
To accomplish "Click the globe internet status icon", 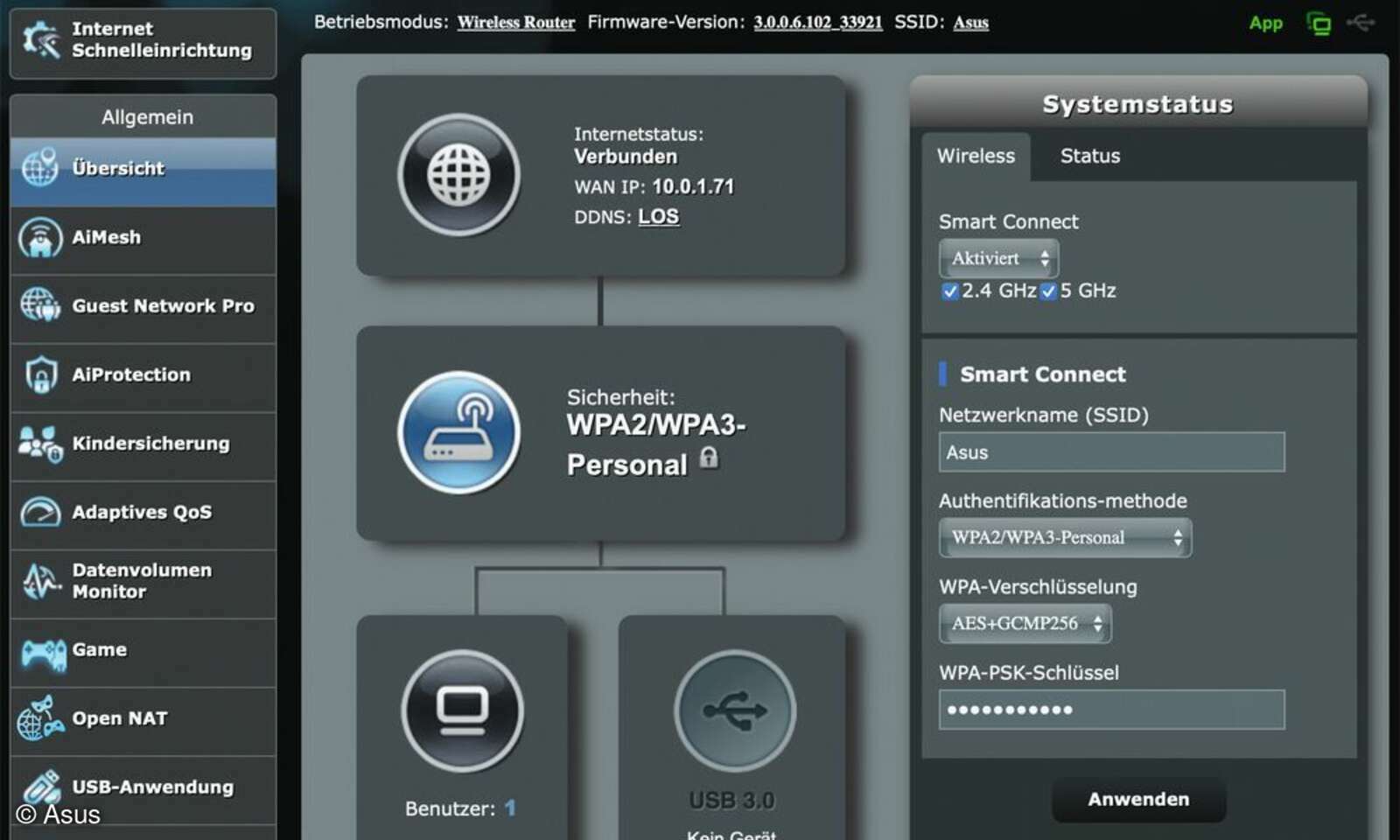I will click(x=458, y=174).
